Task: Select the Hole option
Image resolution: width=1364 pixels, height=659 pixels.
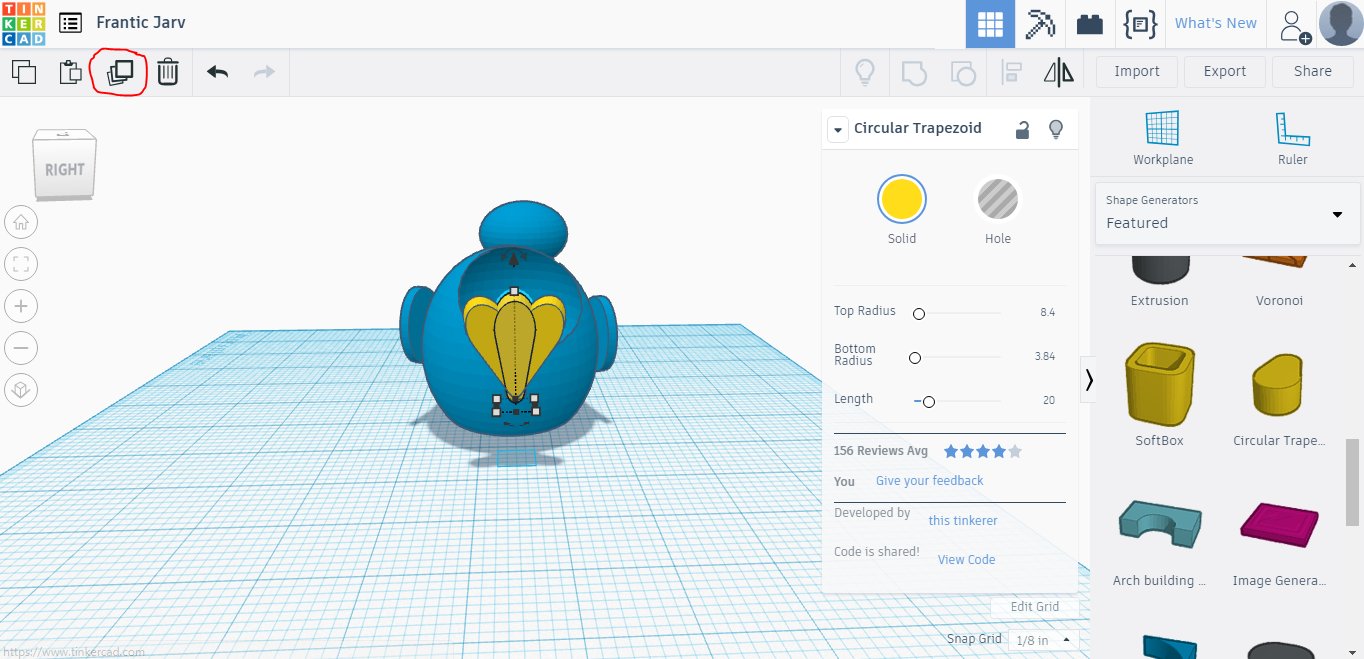Action: point(997,199)
